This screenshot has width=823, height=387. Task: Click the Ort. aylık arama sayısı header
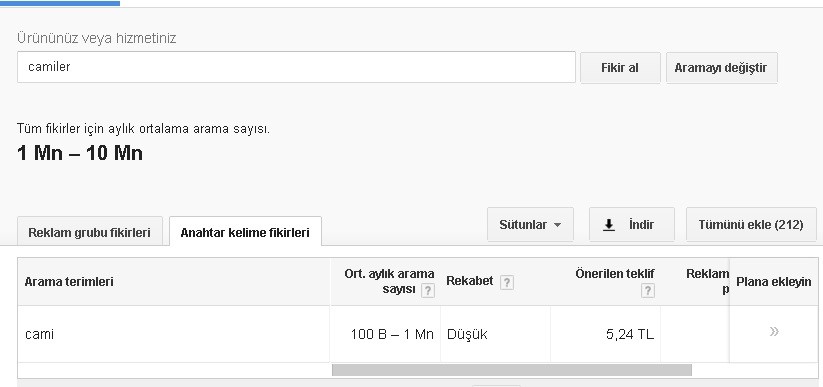[389, 281]
